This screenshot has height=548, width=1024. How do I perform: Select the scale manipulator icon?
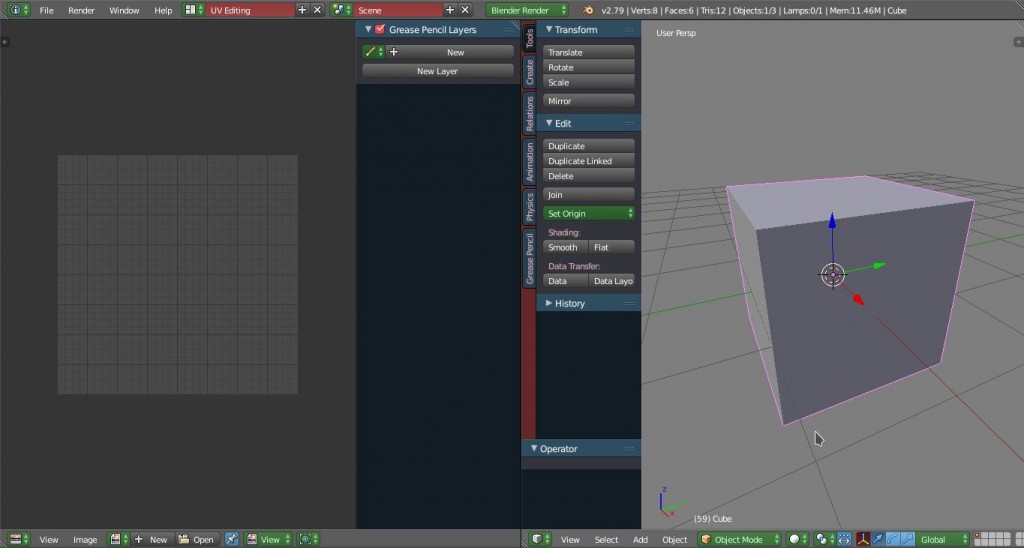coord(907,539)
